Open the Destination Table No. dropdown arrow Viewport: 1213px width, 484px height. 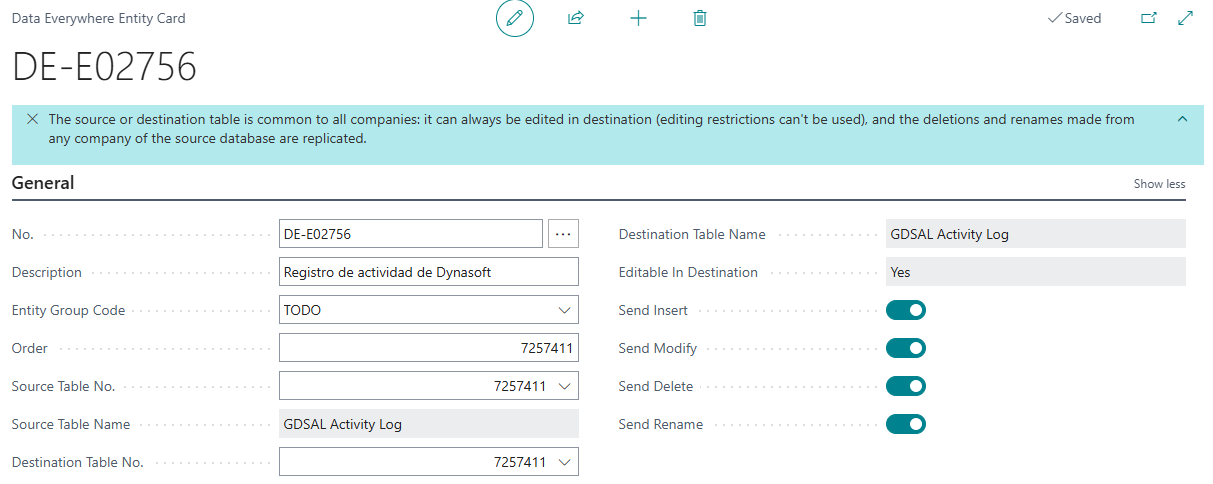565,462
